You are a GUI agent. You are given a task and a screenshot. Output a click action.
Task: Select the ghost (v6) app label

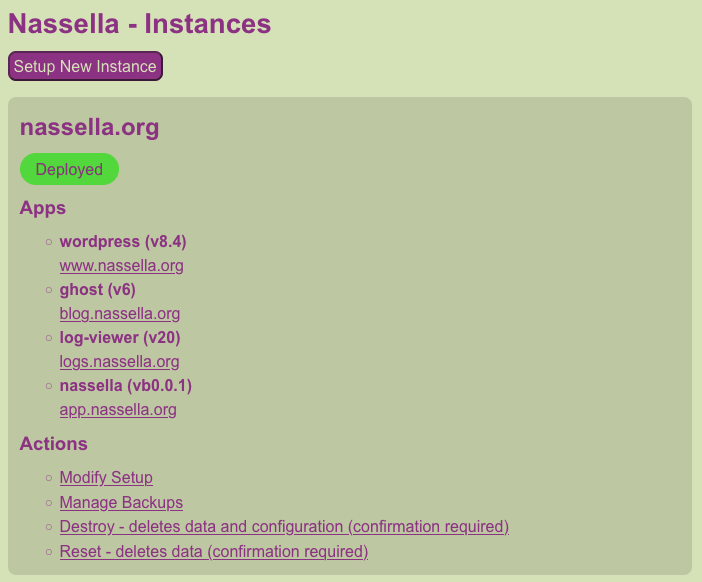[98, 290]
